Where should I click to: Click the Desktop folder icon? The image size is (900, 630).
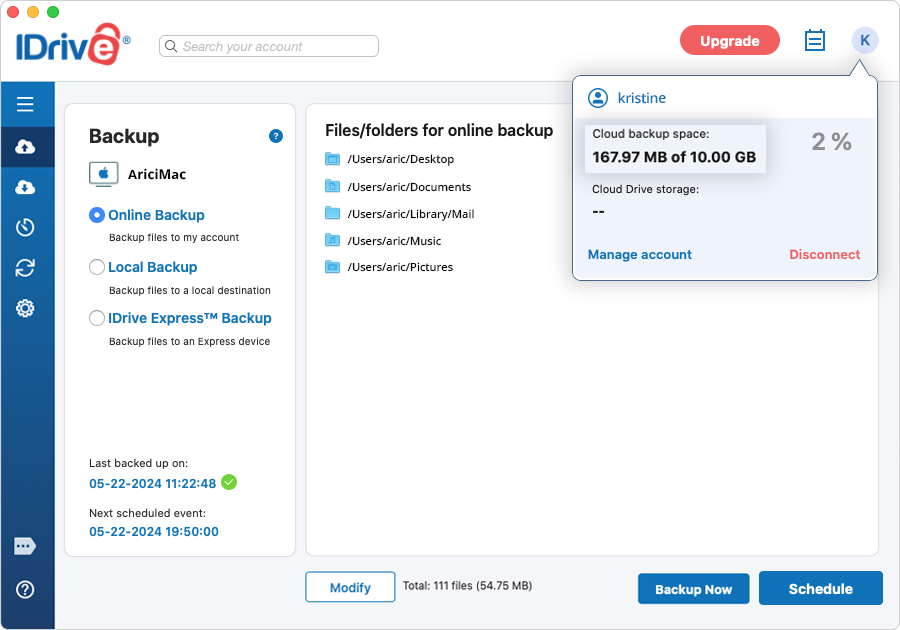click(x=332, y=159)
